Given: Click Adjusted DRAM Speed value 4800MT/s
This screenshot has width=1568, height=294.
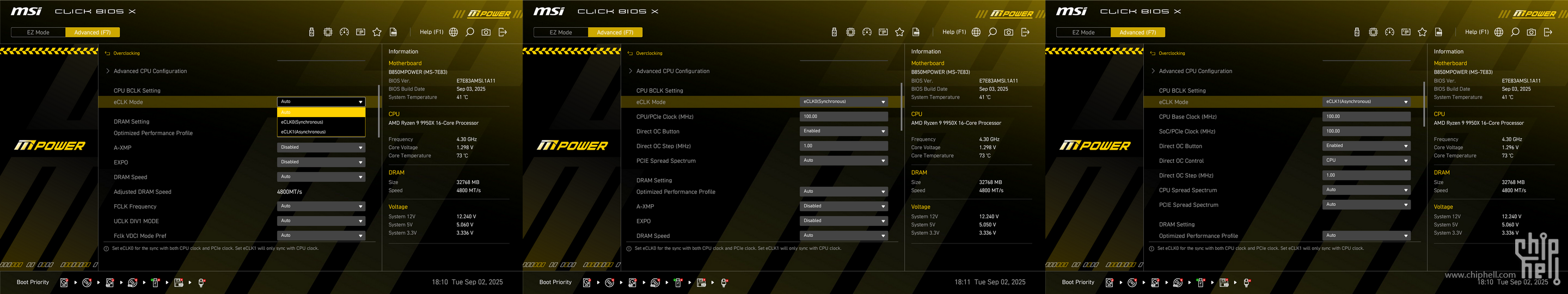Looking at the screenshot, I should 290,192.
